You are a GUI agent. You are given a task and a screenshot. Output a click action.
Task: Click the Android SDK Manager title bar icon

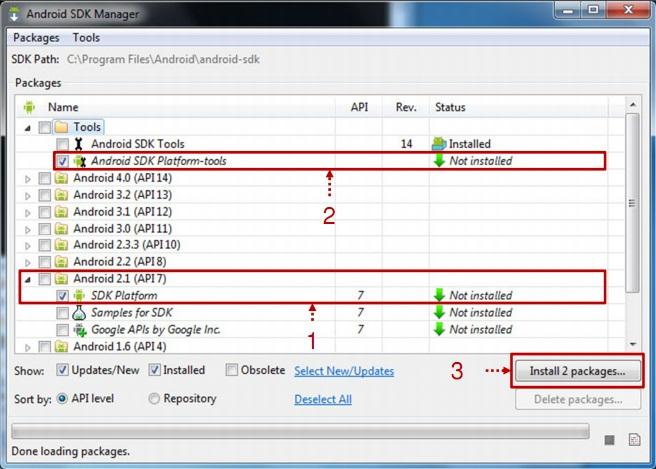point(14,13)
